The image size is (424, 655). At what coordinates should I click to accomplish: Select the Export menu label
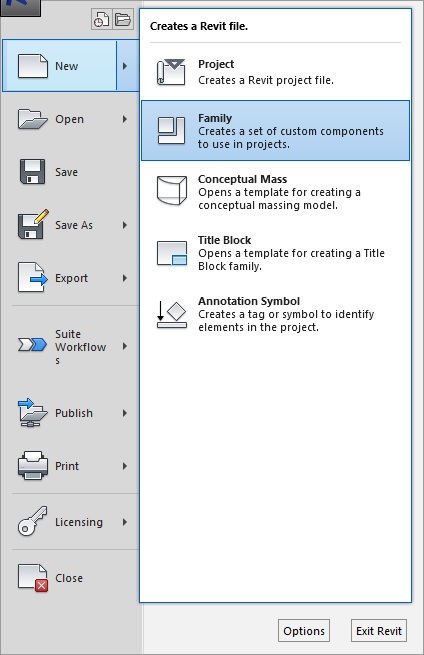click(71, 278)
